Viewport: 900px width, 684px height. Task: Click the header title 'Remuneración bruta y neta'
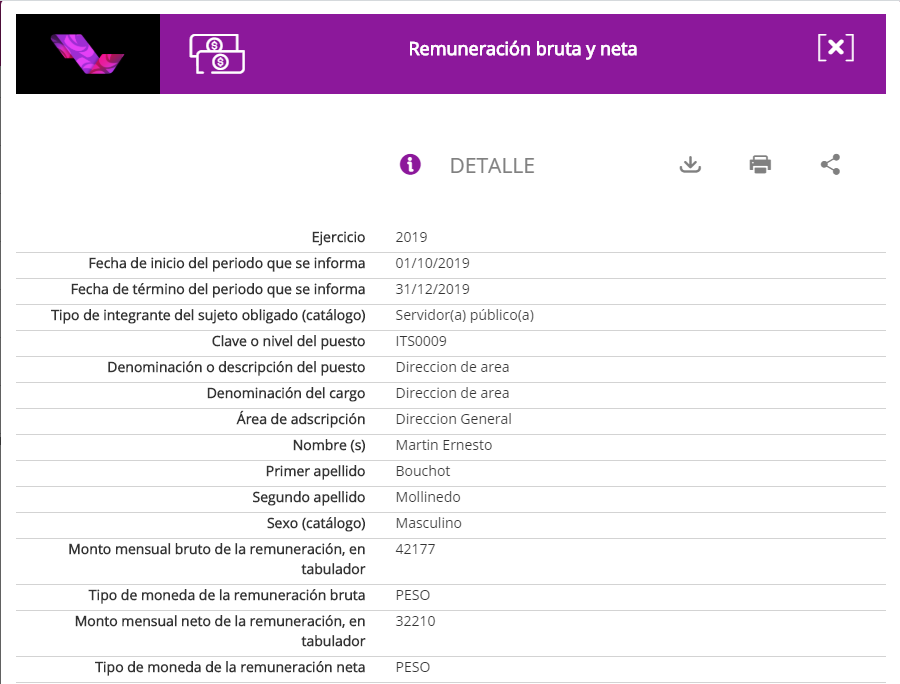(x=522, y=49)
